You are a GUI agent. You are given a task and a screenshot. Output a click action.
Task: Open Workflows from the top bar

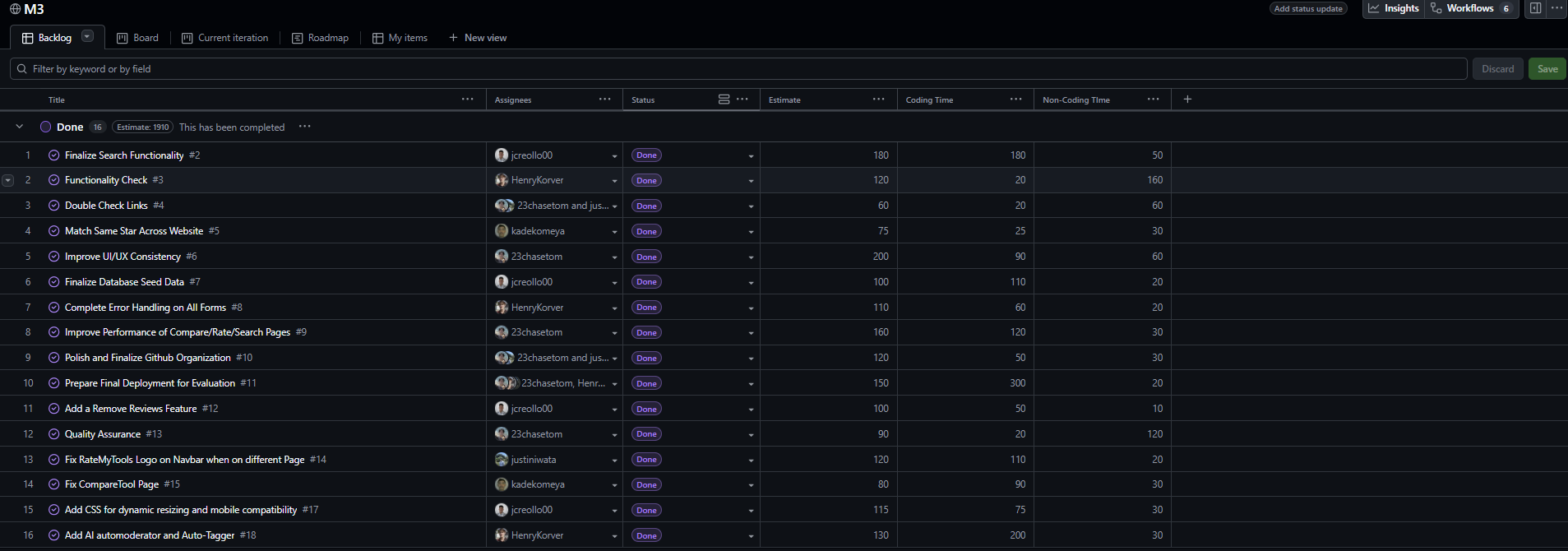(1469, 8)
